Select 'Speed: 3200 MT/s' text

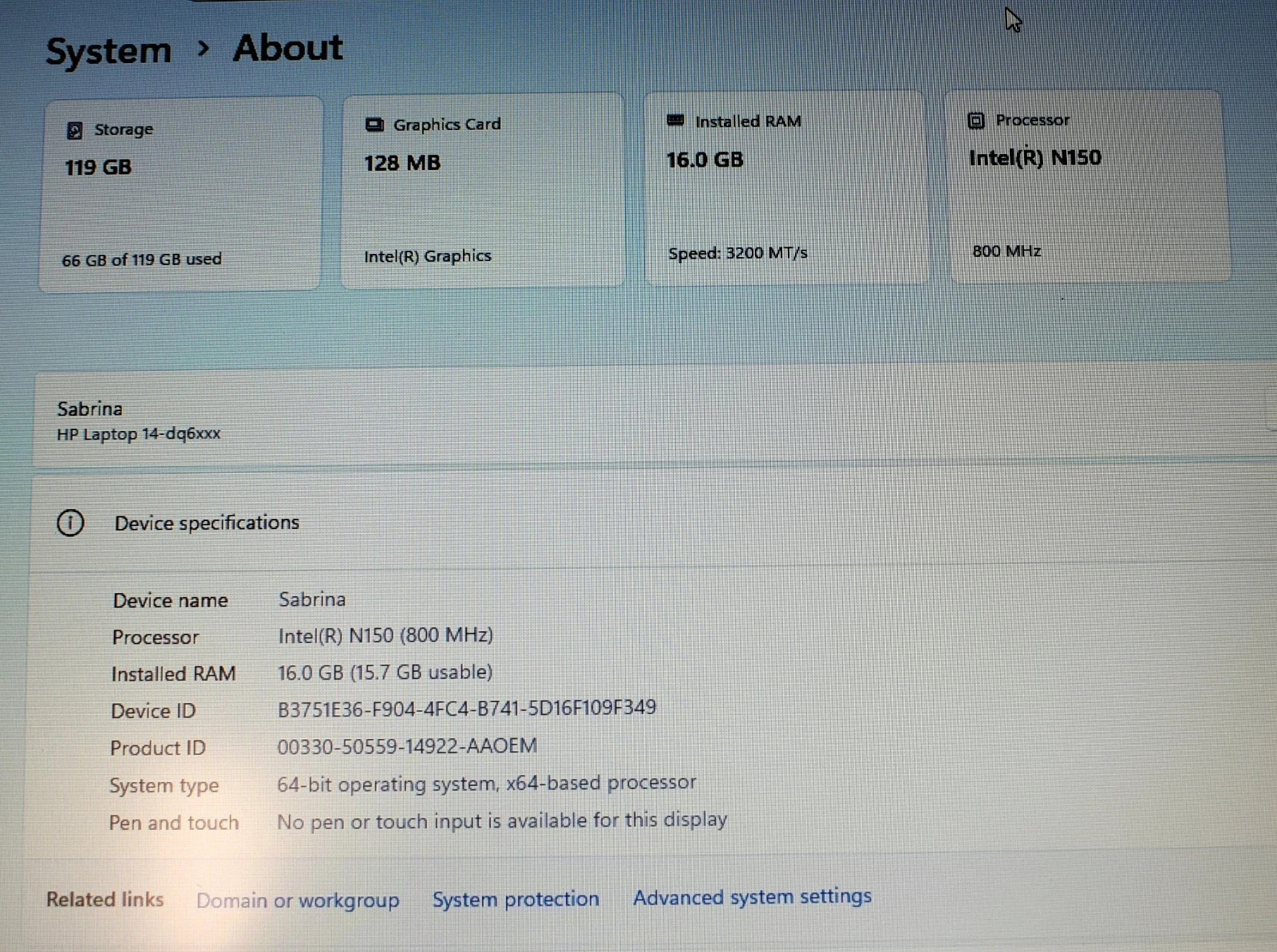(737, 253)
